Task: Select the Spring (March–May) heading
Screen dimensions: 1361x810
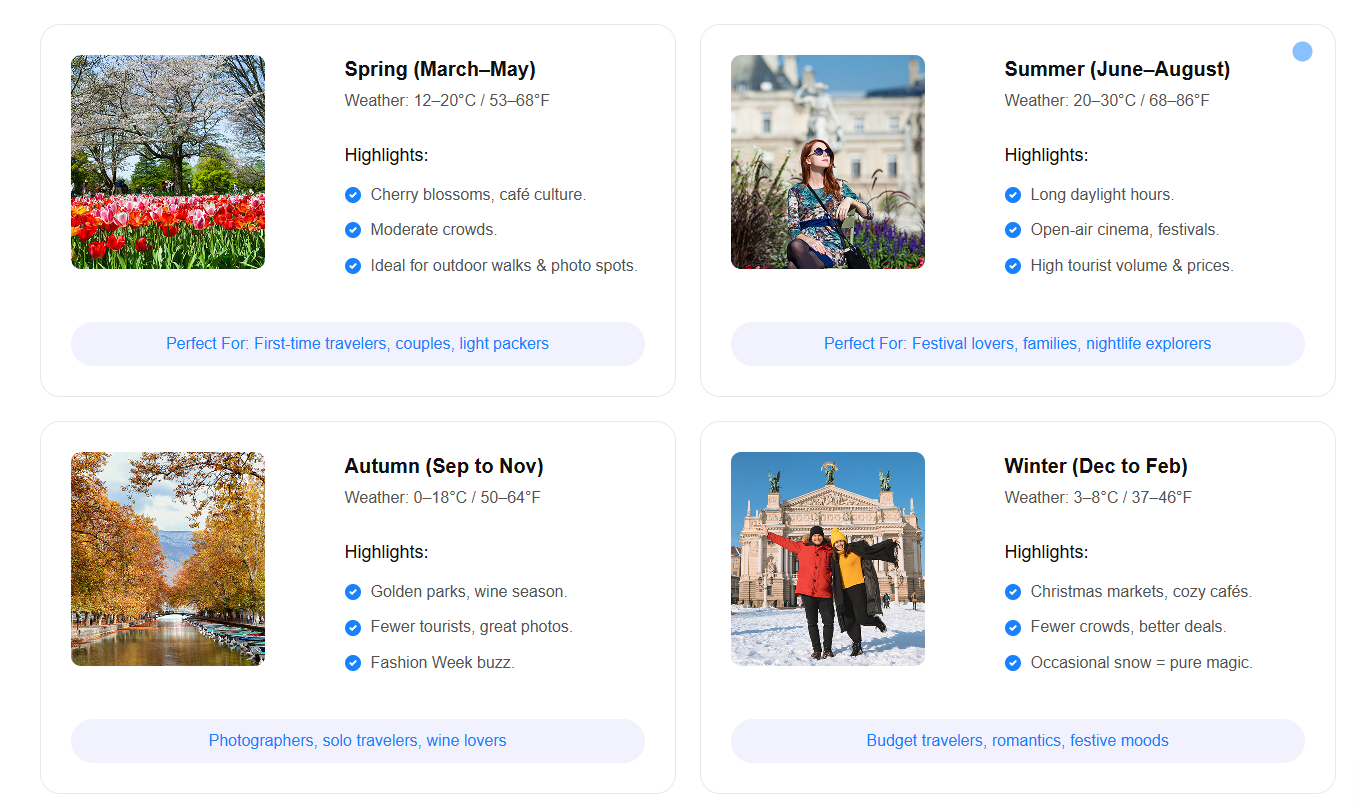Action: tap(440, 69)
